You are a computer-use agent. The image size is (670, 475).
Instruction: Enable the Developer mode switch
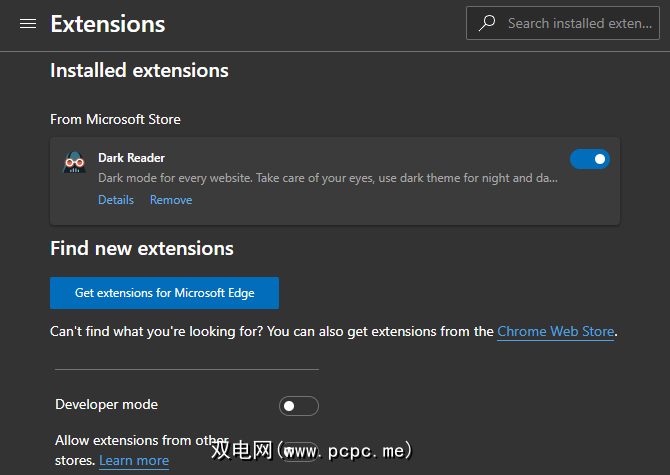pyautogui.click(x=298, y=405)
